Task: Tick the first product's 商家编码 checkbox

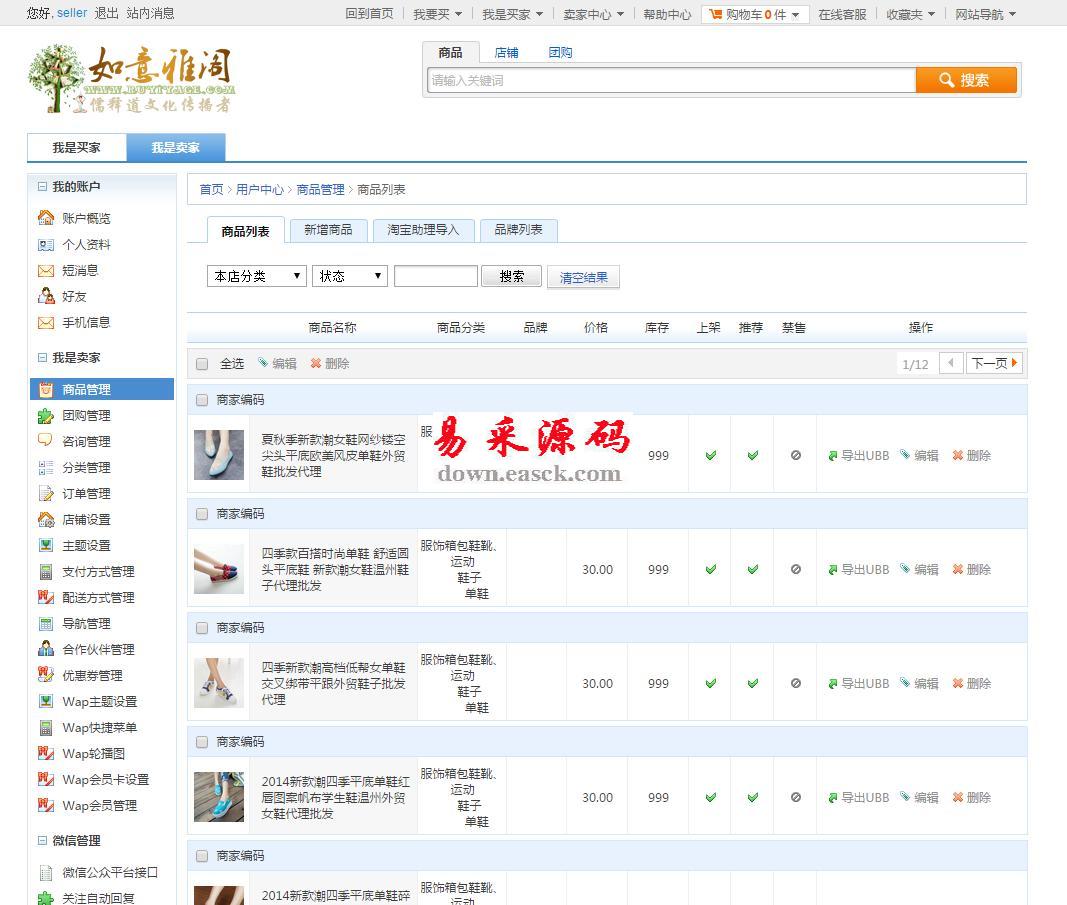Action: pos(202,400)
